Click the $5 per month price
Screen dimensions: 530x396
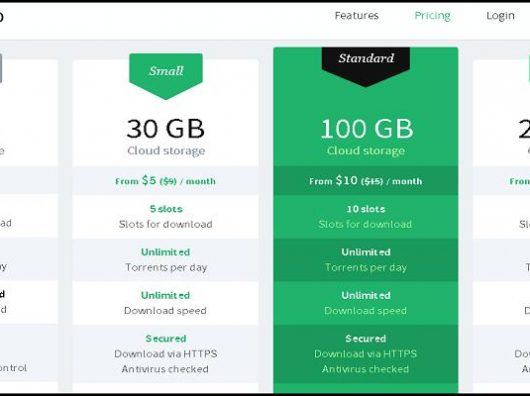click(x=165, y=181)
